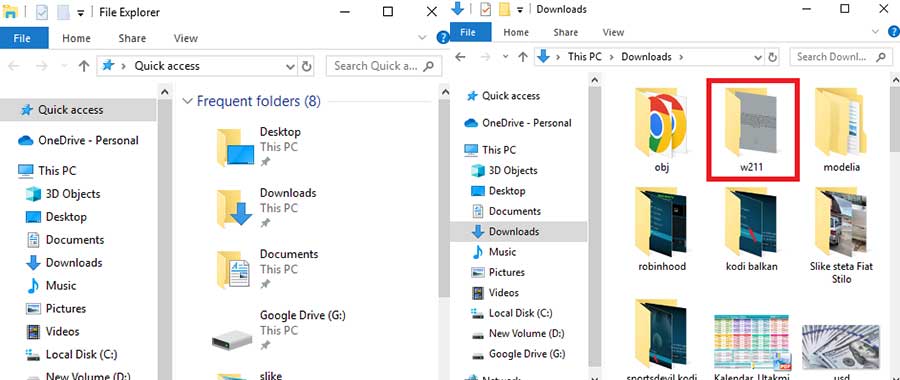Viewport: 900px width, 380px height.
Task: Refresh the Quick access view
Action: coord(307,66)
